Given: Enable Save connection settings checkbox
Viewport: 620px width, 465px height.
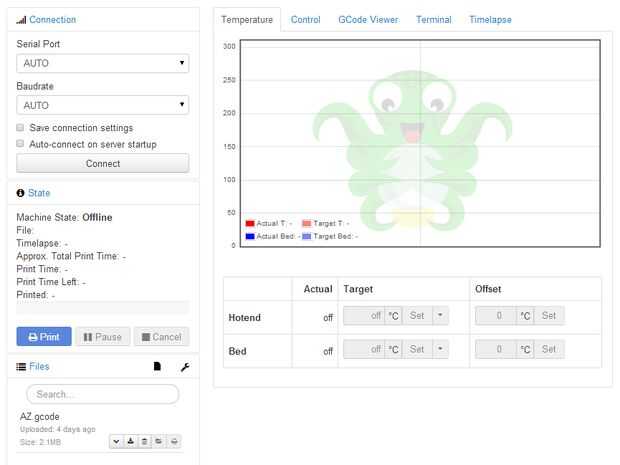Looking at the screenshot, I should [20, 127].
